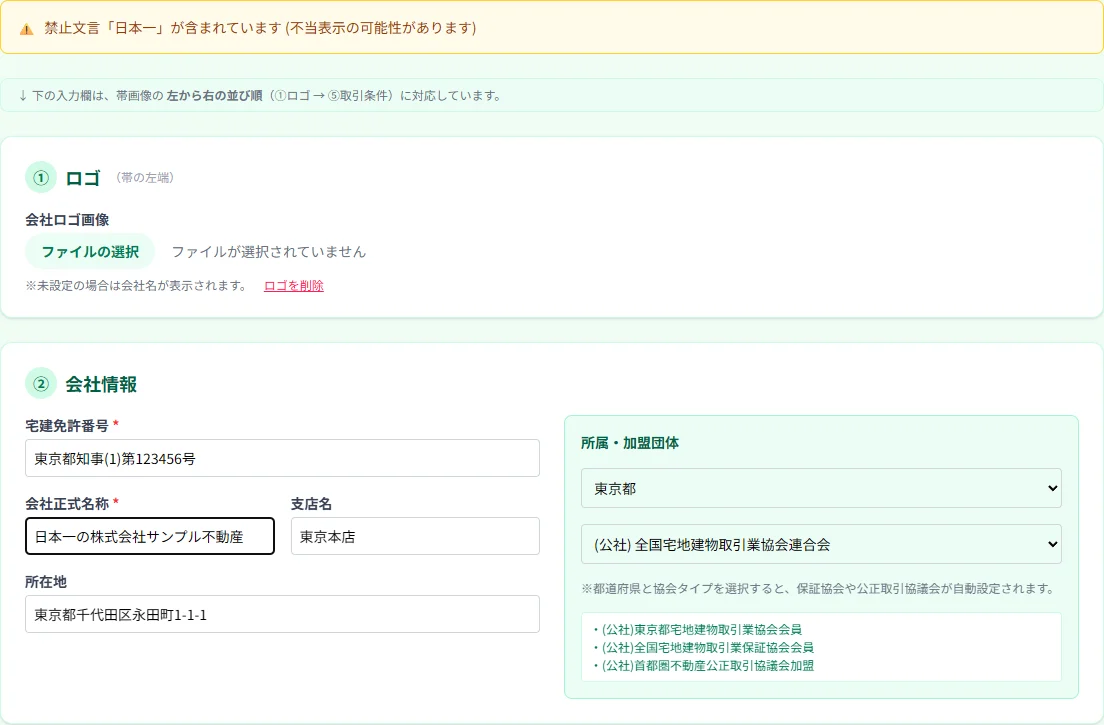Image resolution: width=1104 pixels, height=725 pixels.
Task: Click the 禁止文言「日本一」 warning message text
Action: point(261,28)
